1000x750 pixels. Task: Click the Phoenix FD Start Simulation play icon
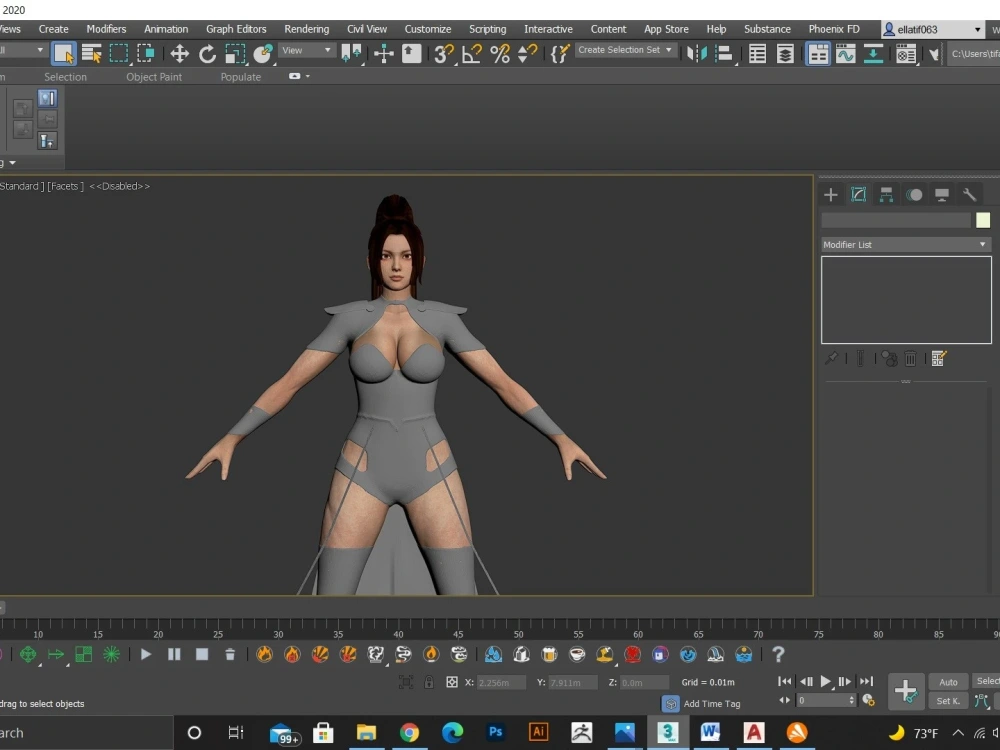145,654
